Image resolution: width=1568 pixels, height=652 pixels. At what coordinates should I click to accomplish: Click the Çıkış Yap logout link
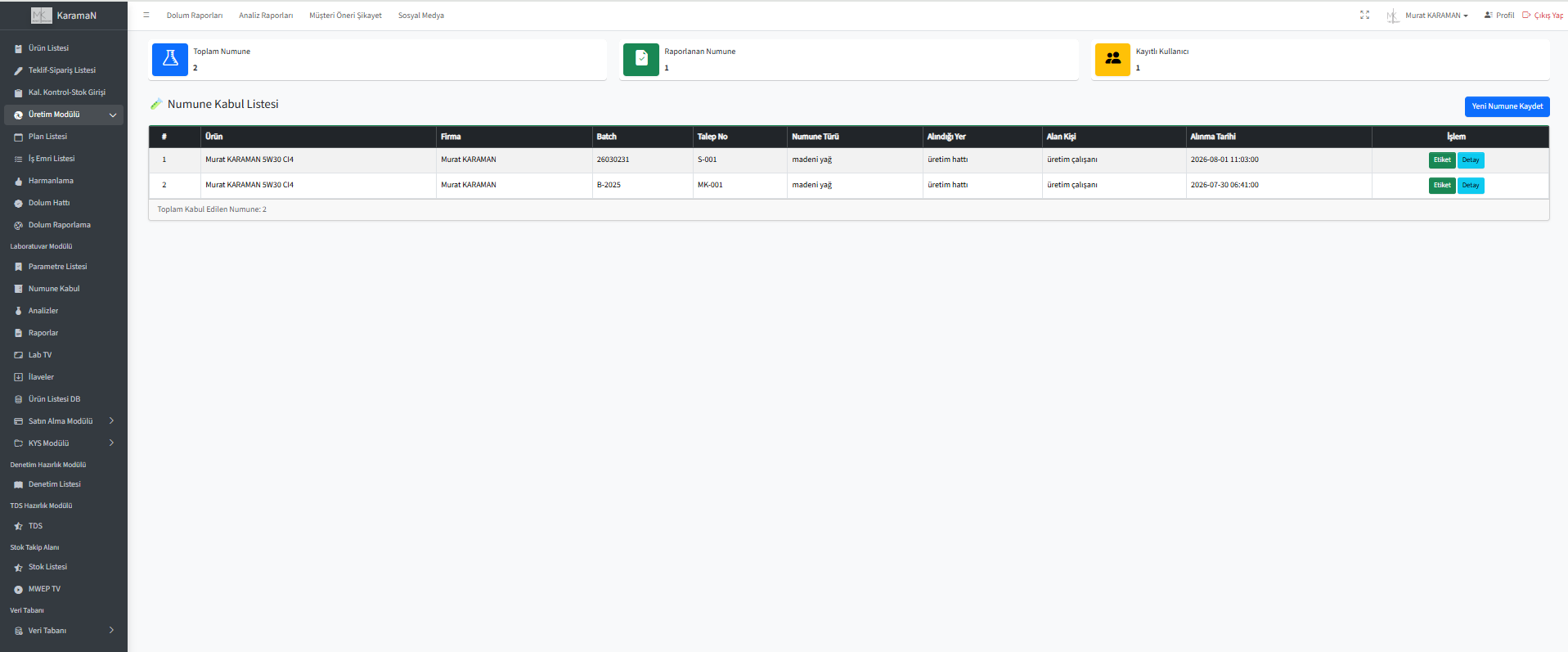tap(1543, 16)
